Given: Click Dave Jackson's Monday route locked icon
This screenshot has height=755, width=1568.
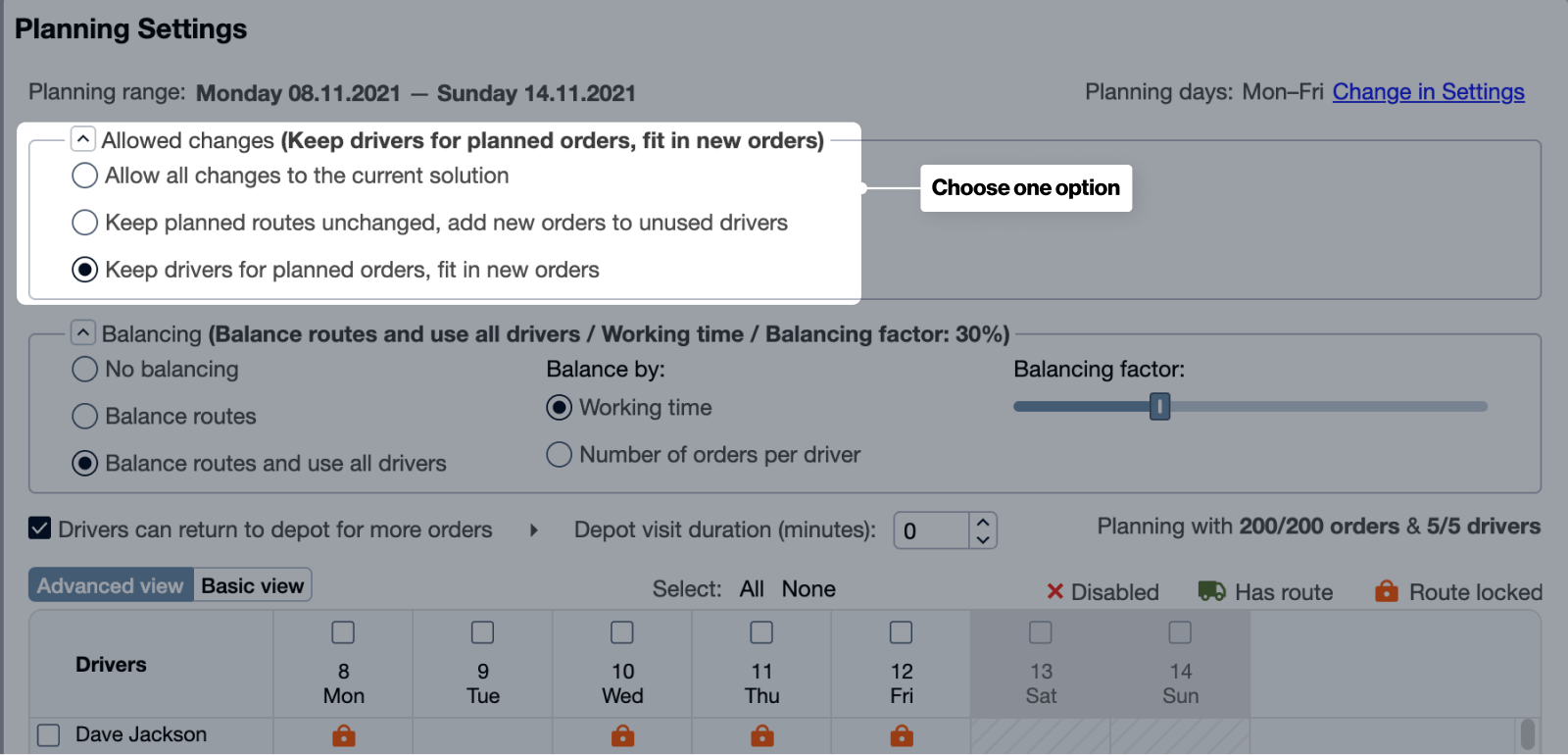Looking at the screenshot, I should (343, 735).
